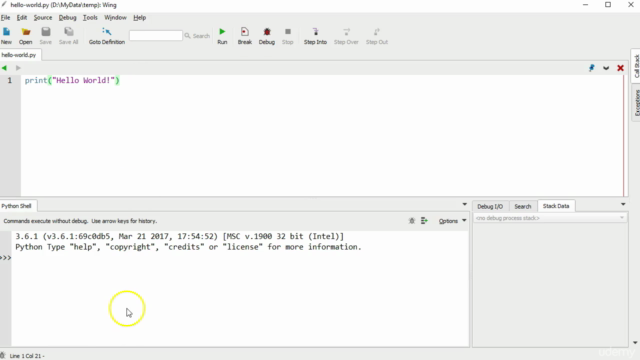Click the Save toolbar icon
This screenshot has height=360, width=640.
(x=46, y=36)
